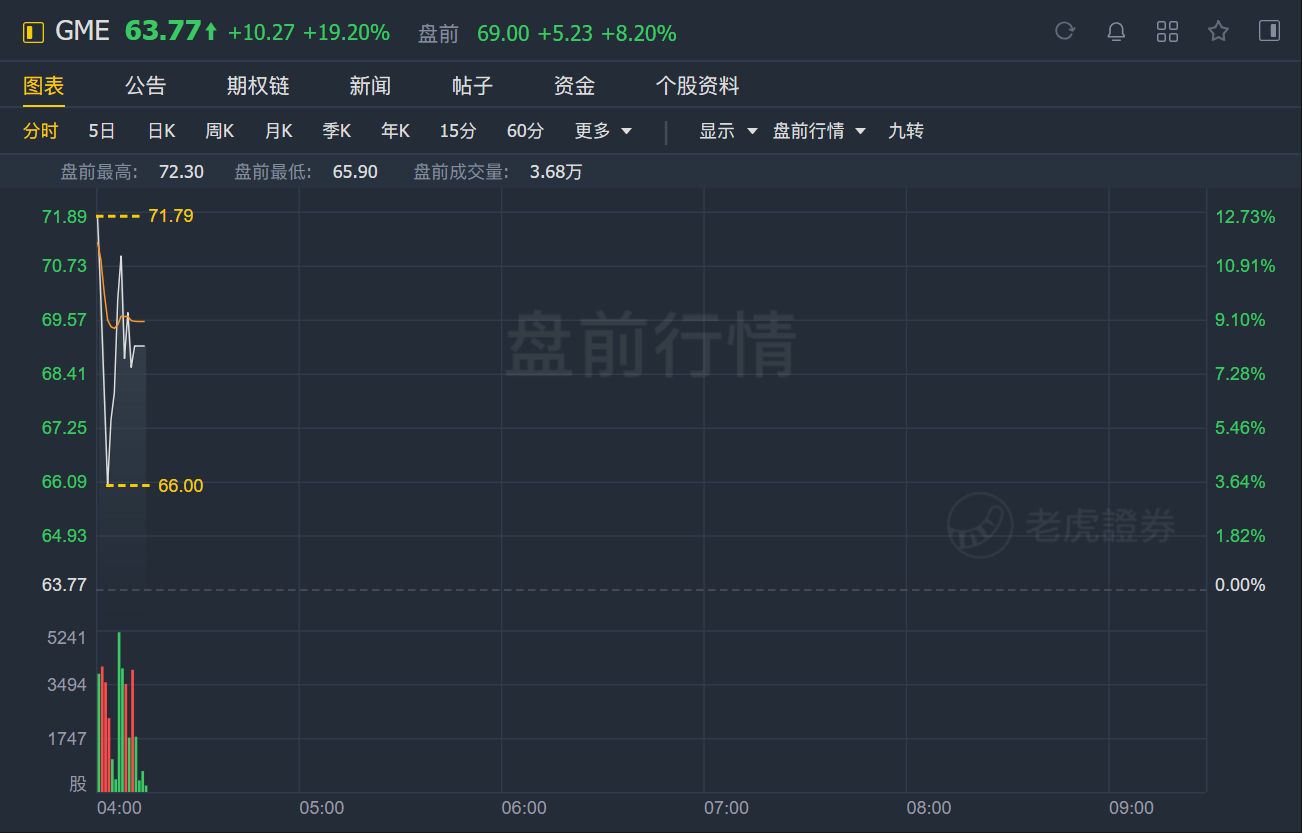1302x833 pixels.
Task: Select the 月K chart period
Action: pos(278,131)
